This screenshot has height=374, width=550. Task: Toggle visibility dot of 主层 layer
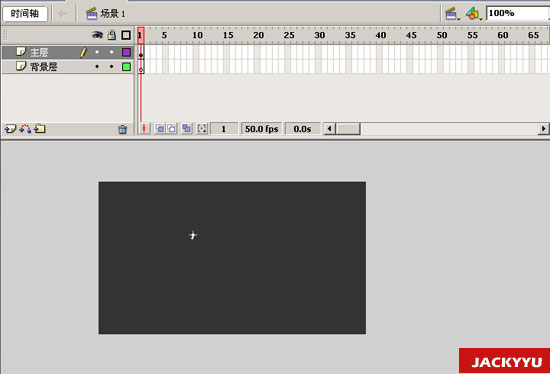coord(97,52)
